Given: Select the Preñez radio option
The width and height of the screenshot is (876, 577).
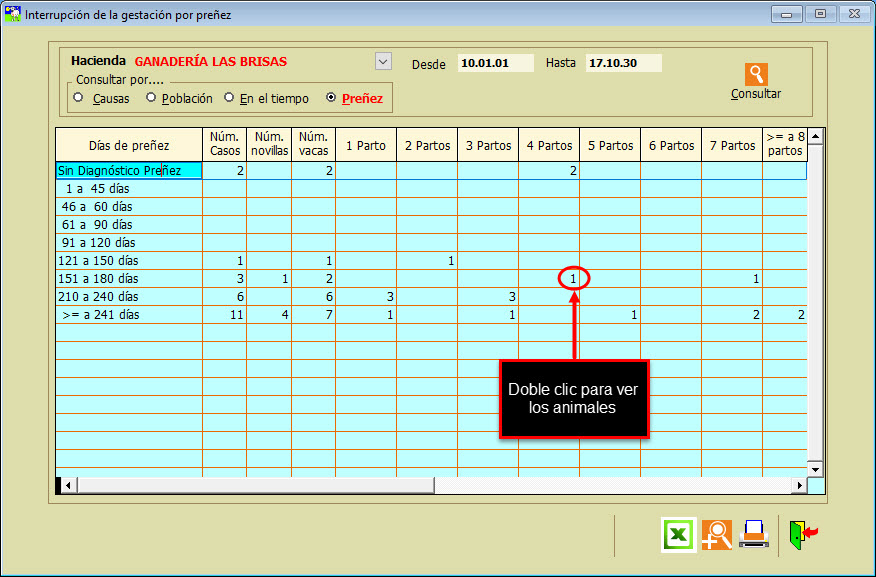Looking at the screenshot, I should click(331, 98).
